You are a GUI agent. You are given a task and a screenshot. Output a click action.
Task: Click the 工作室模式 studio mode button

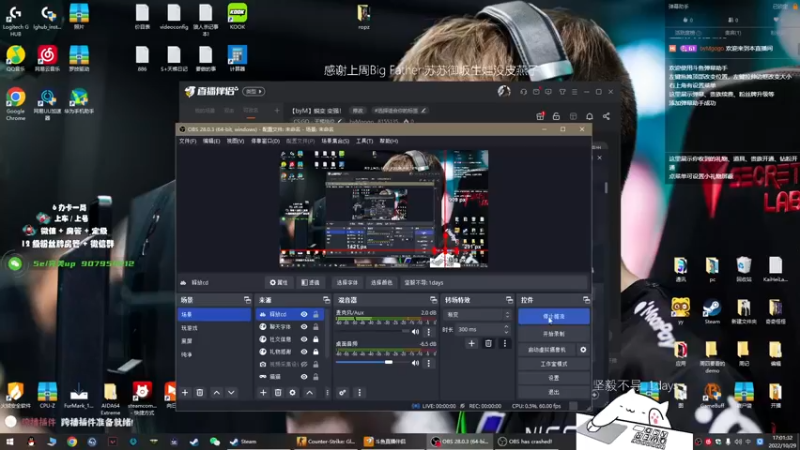pos(554,364)
